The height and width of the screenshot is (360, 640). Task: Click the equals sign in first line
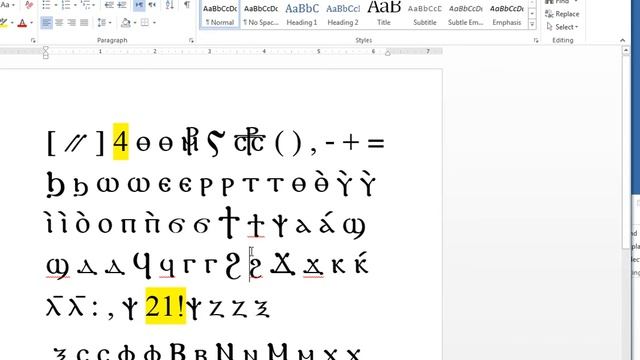[376, 143]
